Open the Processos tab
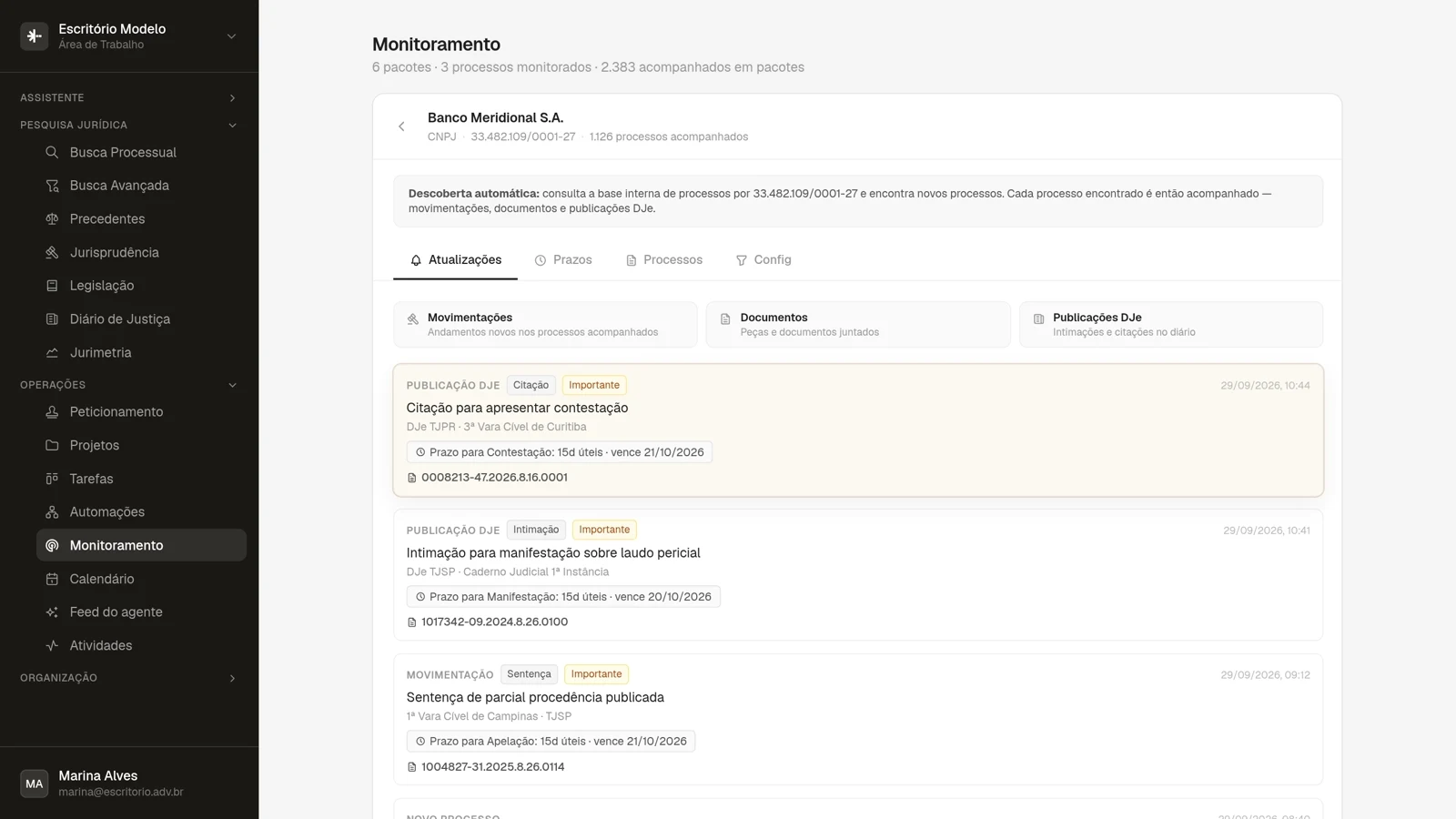The height and width of the screenshot is (819, 1456). point(664,260)
